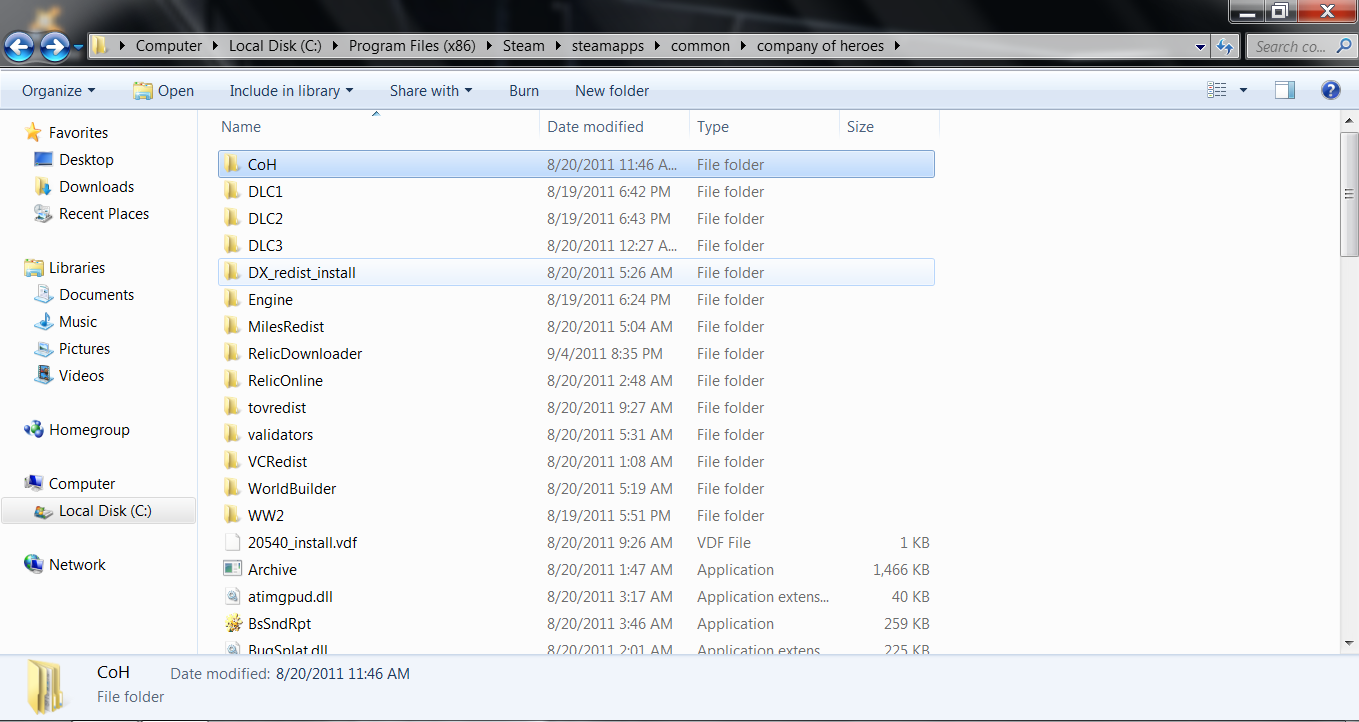This screenshot has width=1359, height=722.
Task: Select the DX_redist_install folder icon
Action: 232,272
